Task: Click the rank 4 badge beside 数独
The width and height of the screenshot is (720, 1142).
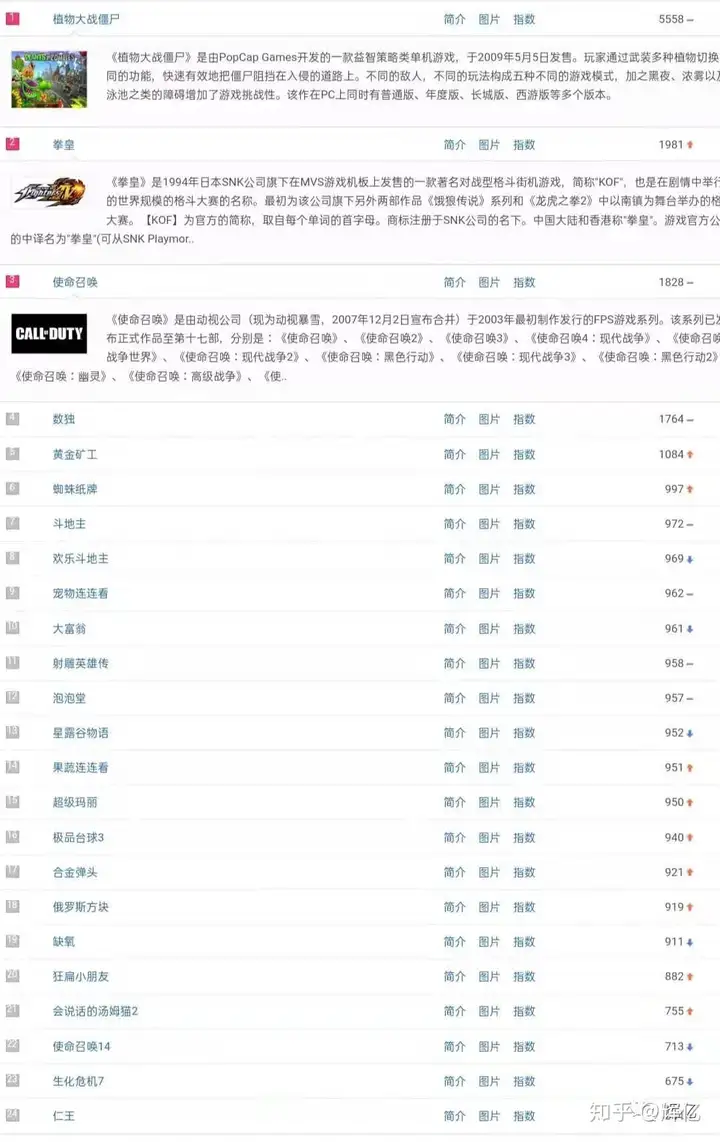Action: 12,418
